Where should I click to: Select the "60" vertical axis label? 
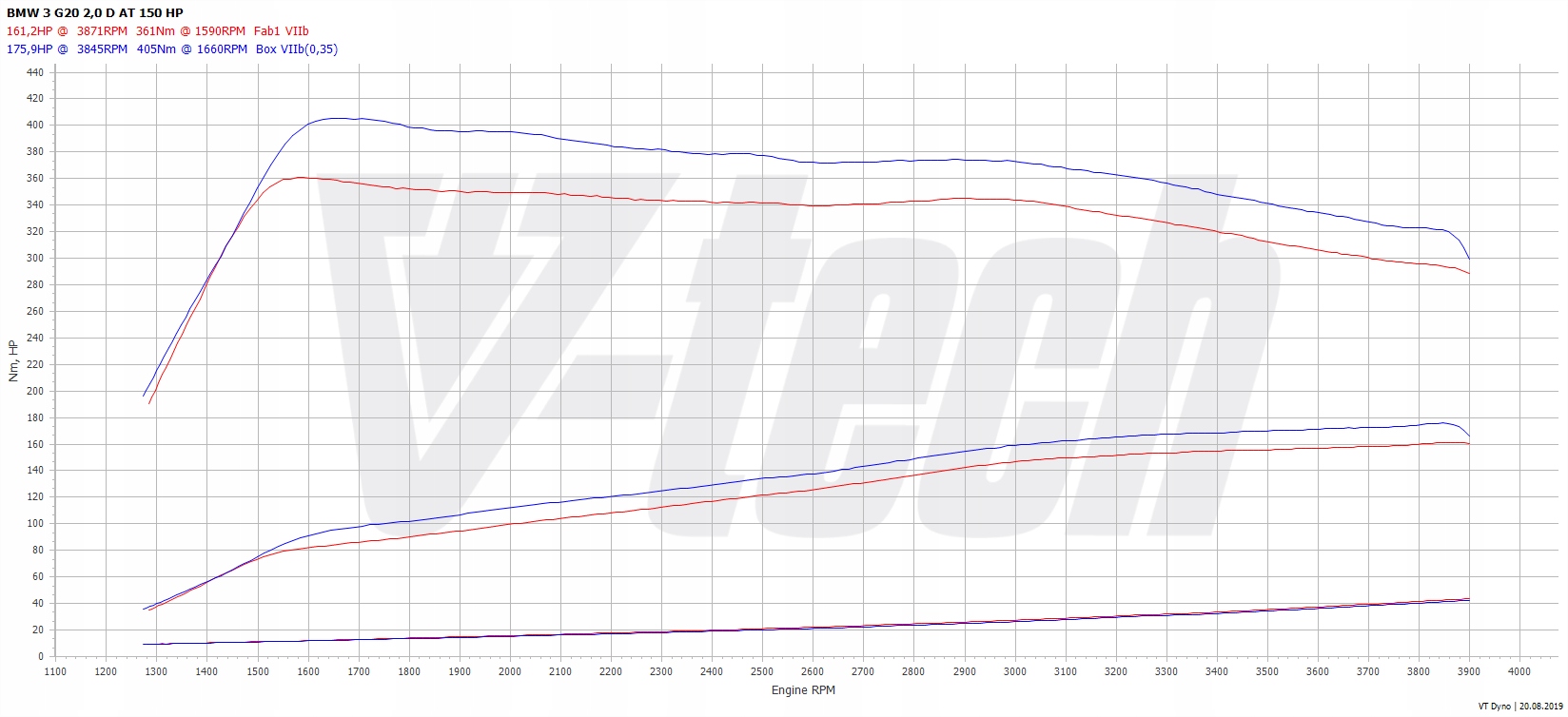coord(38,577)
